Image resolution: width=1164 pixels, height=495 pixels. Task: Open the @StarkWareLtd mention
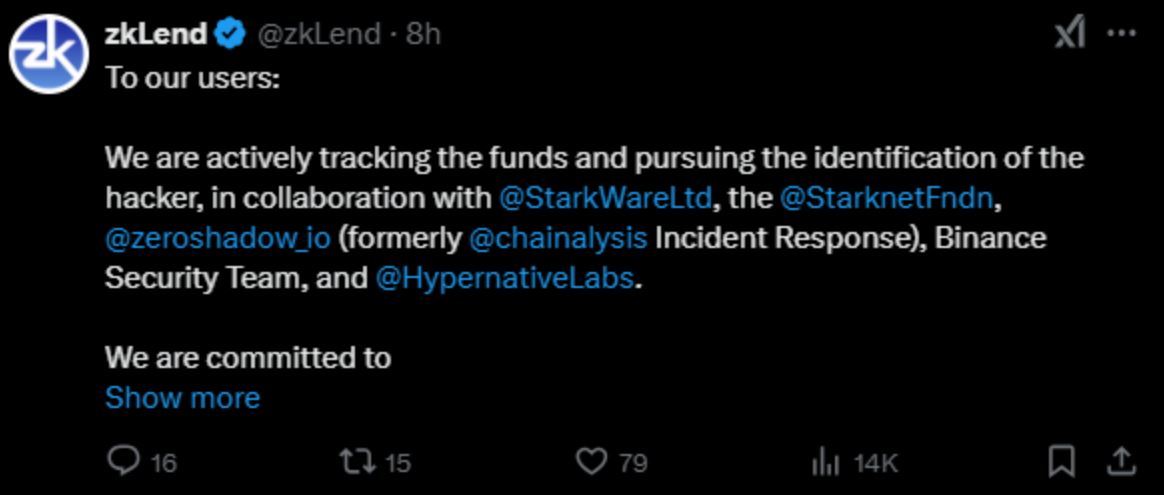(x=606, y=198)
